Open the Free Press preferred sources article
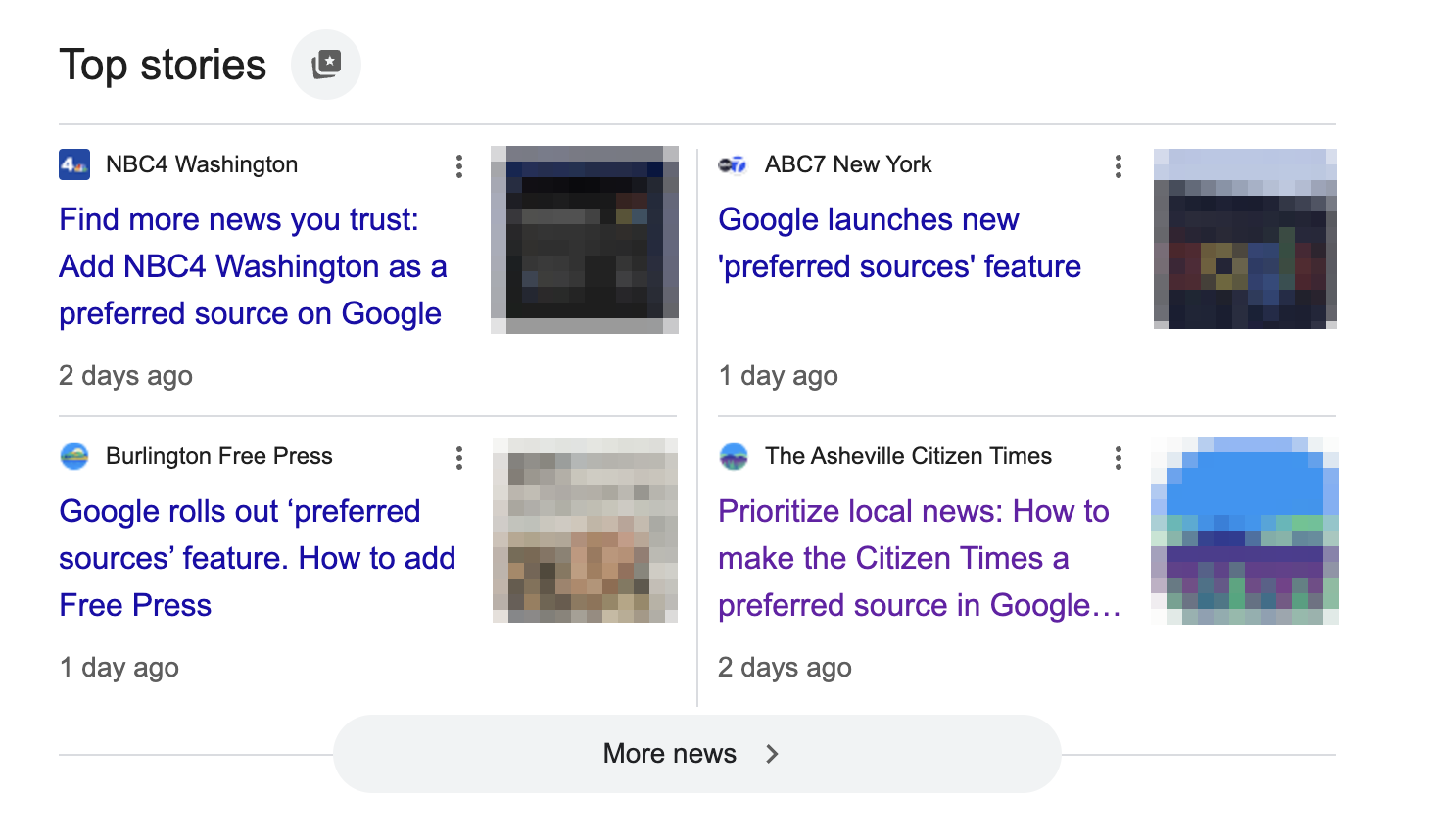Screen dimensions: 1430x840 [x=258, y=558]
